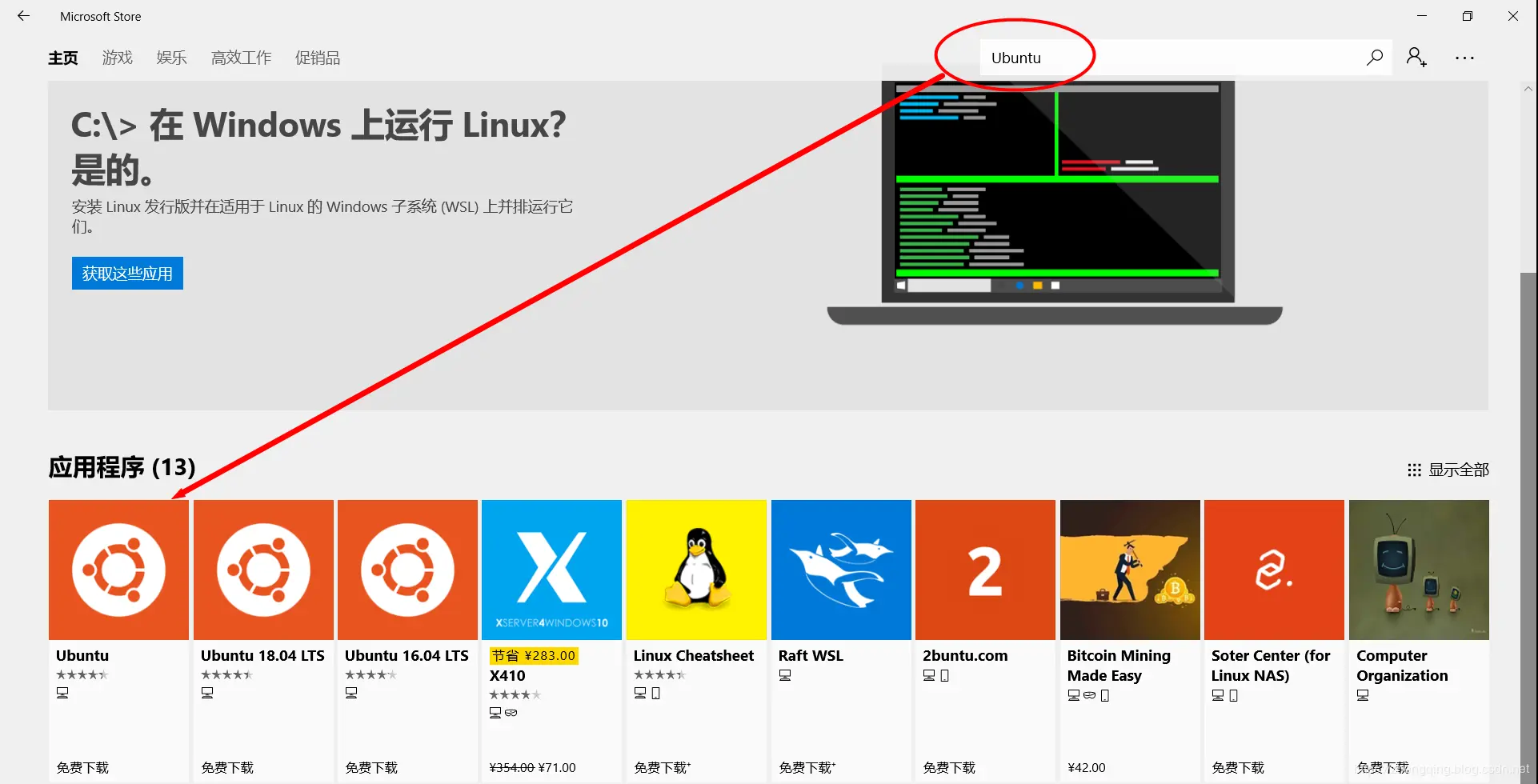Click the Ubuntu app title
This screenshot has width=1538, height=784.
tap(82, 655)
